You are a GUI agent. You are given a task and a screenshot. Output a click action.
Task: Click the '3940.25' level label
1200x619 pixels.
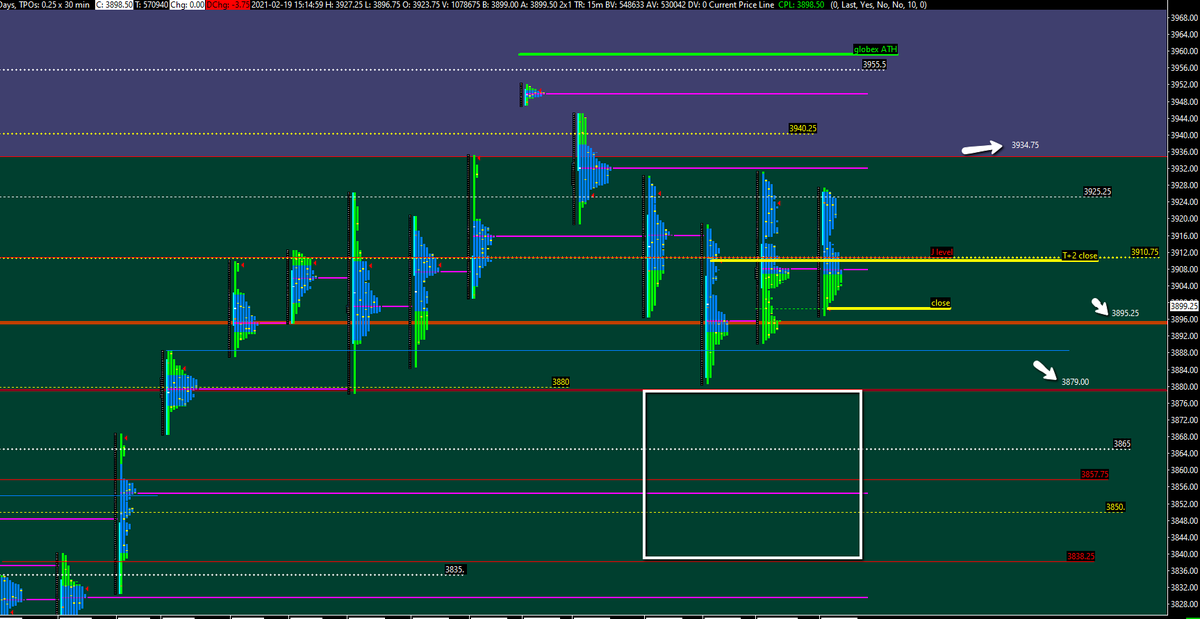point(803,129)
